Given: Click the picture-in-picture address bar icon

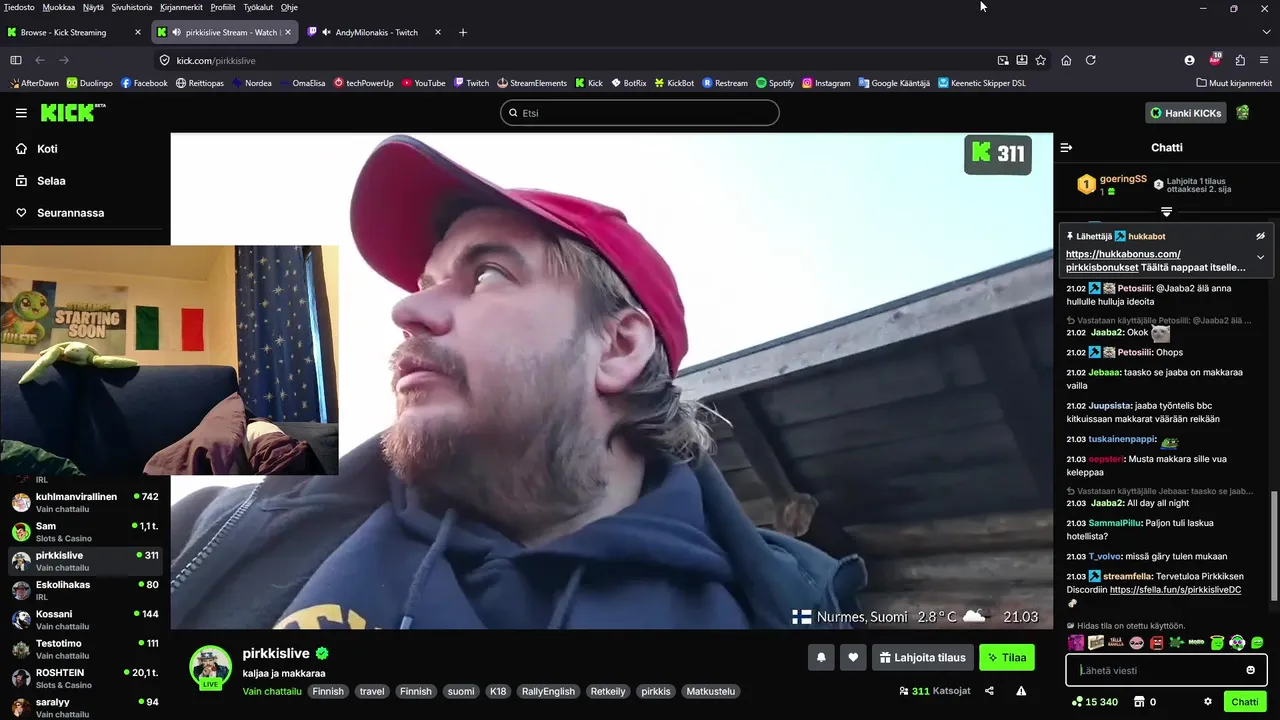Looking at the screenshot, I should (x=1003, y=60).
